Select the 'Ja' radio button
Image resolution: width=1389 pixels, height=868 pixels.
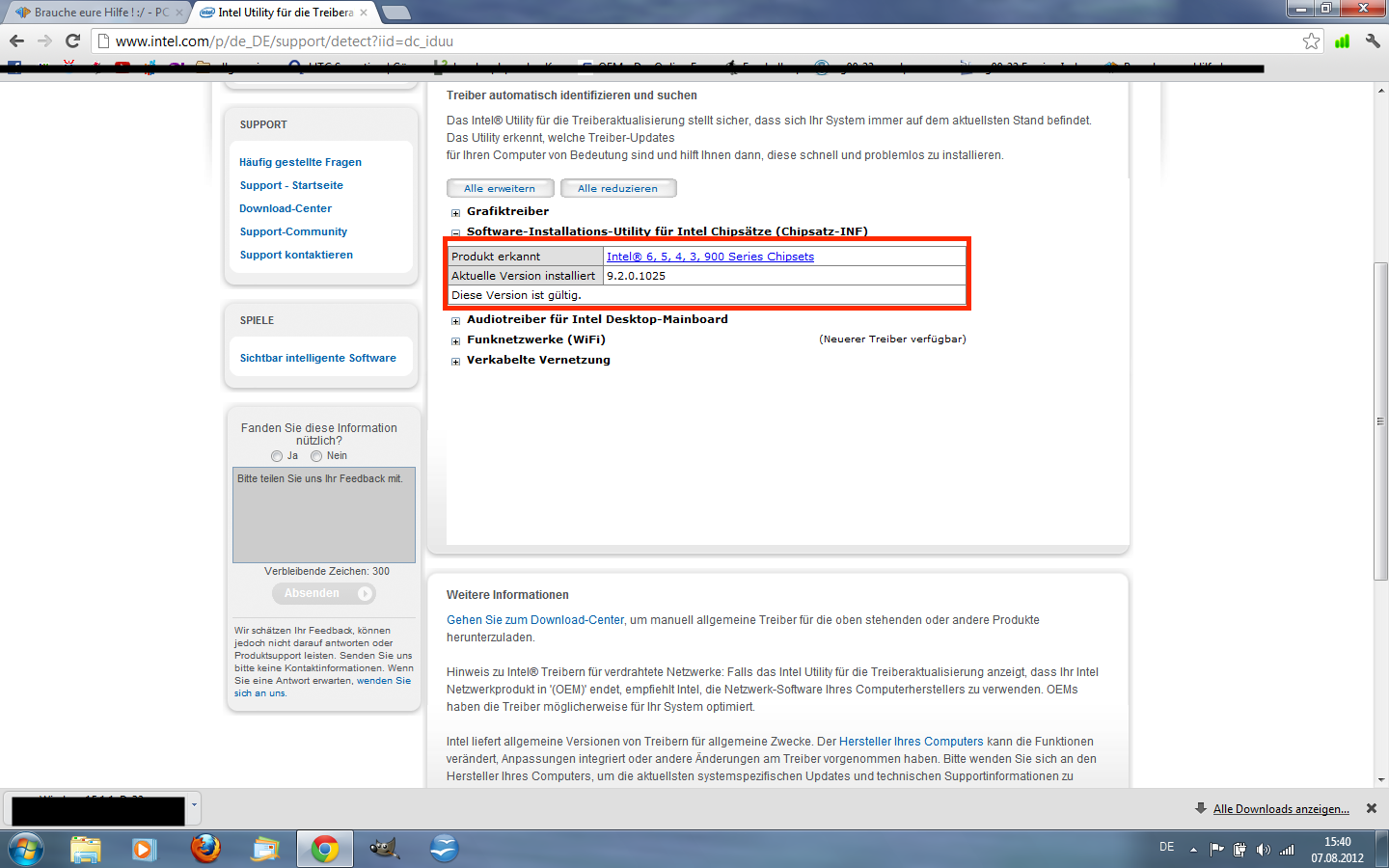tap(277, 456)
